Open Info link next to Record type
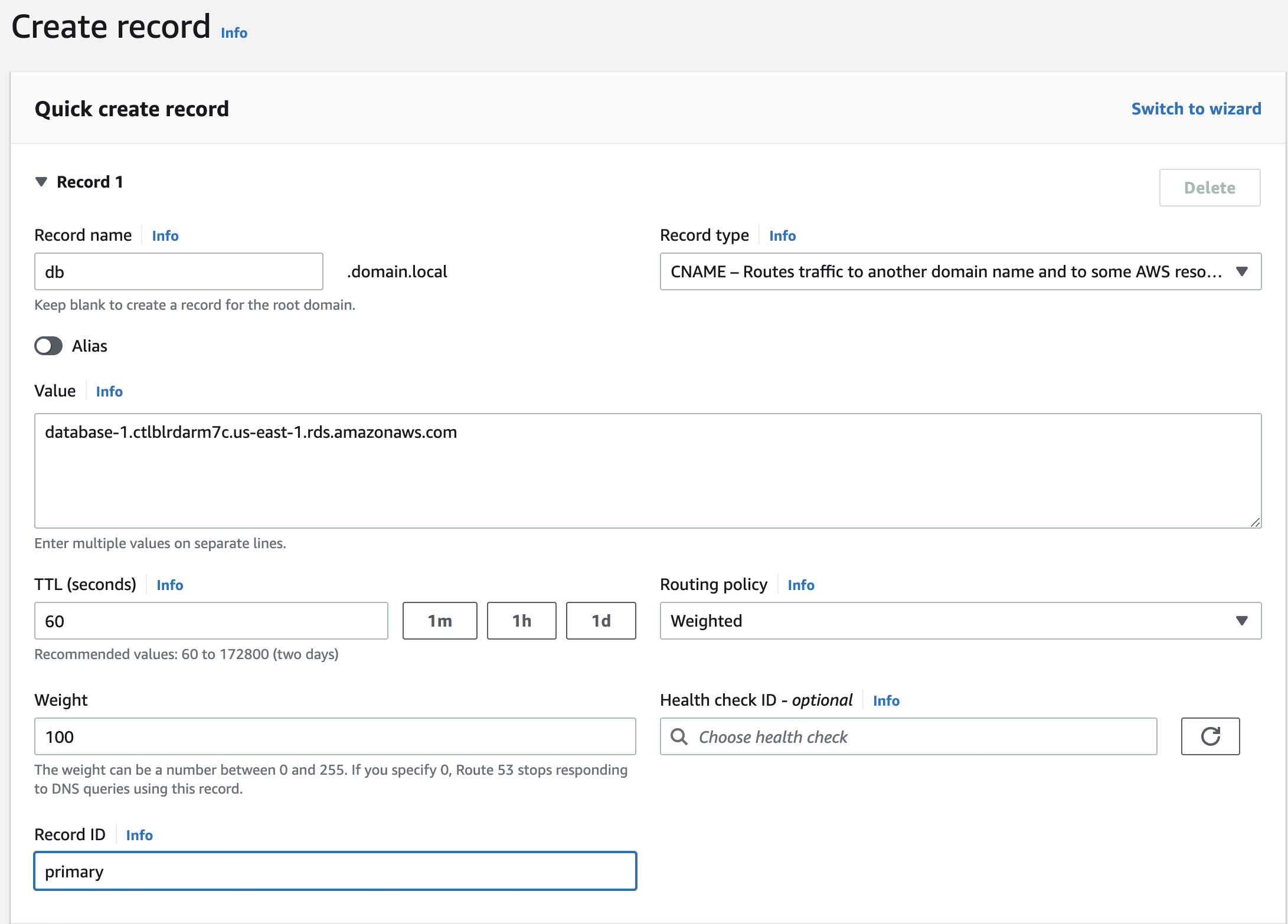The width and height of the screenshot is (1288, 924). (782, 235)
